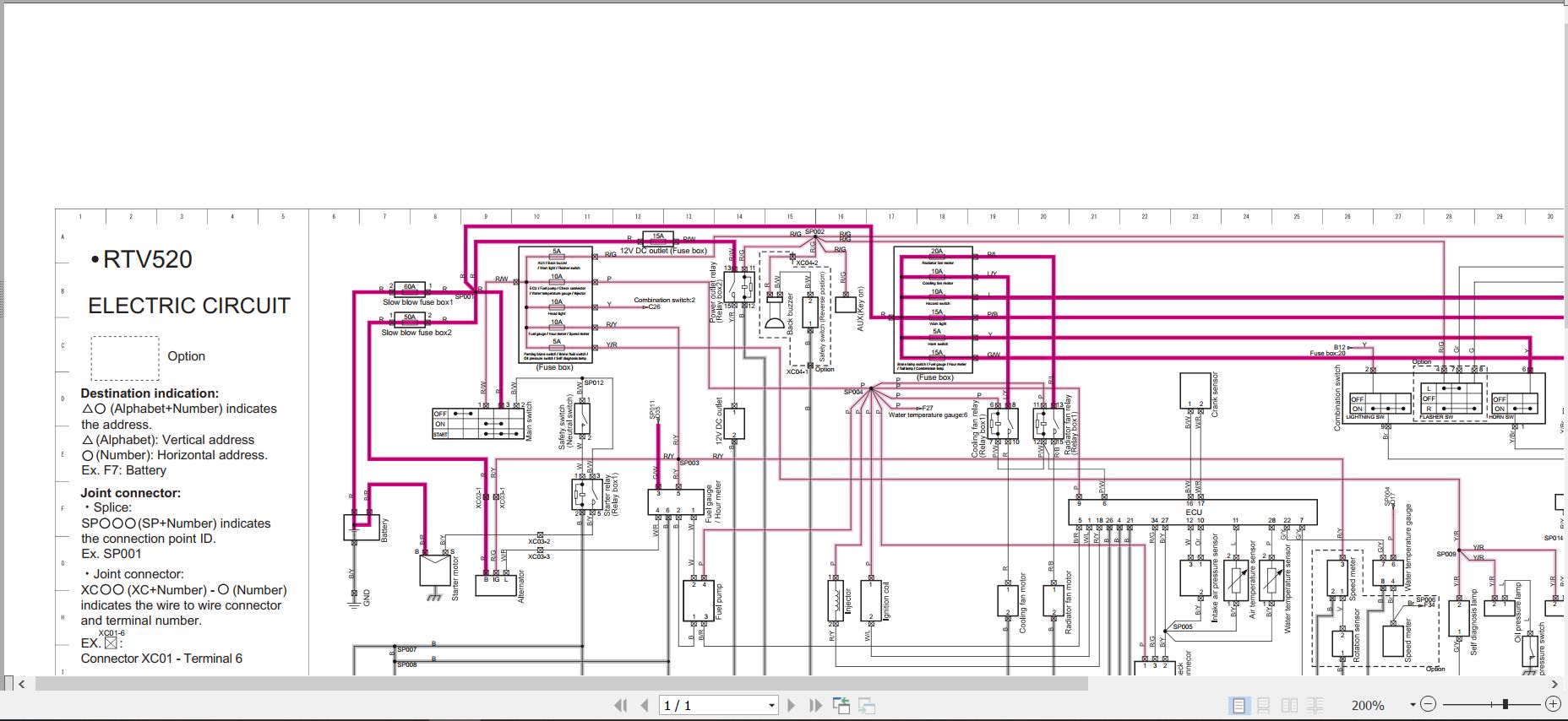Click the Option legend label
The width and height of the screenshot is (1568, 721).
point(186,356)
